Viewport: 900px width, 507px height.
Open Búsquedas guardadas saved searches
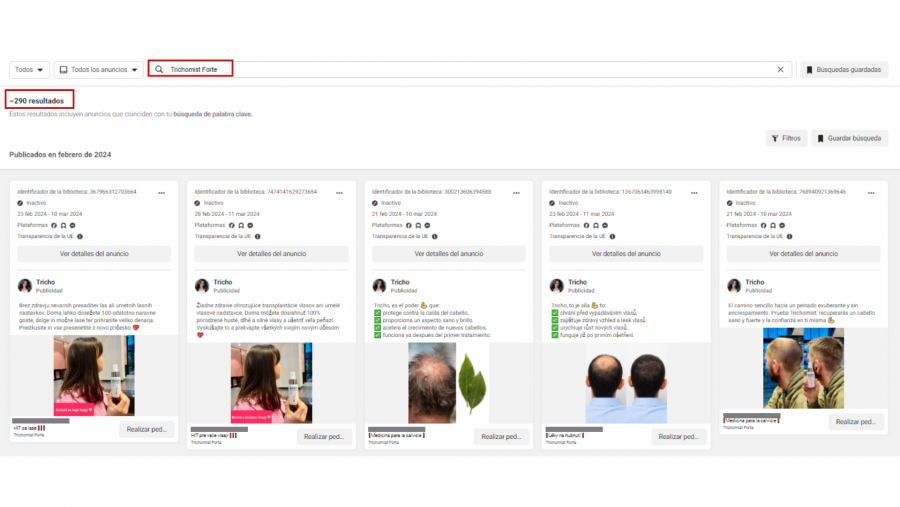[x=842, y=70]
